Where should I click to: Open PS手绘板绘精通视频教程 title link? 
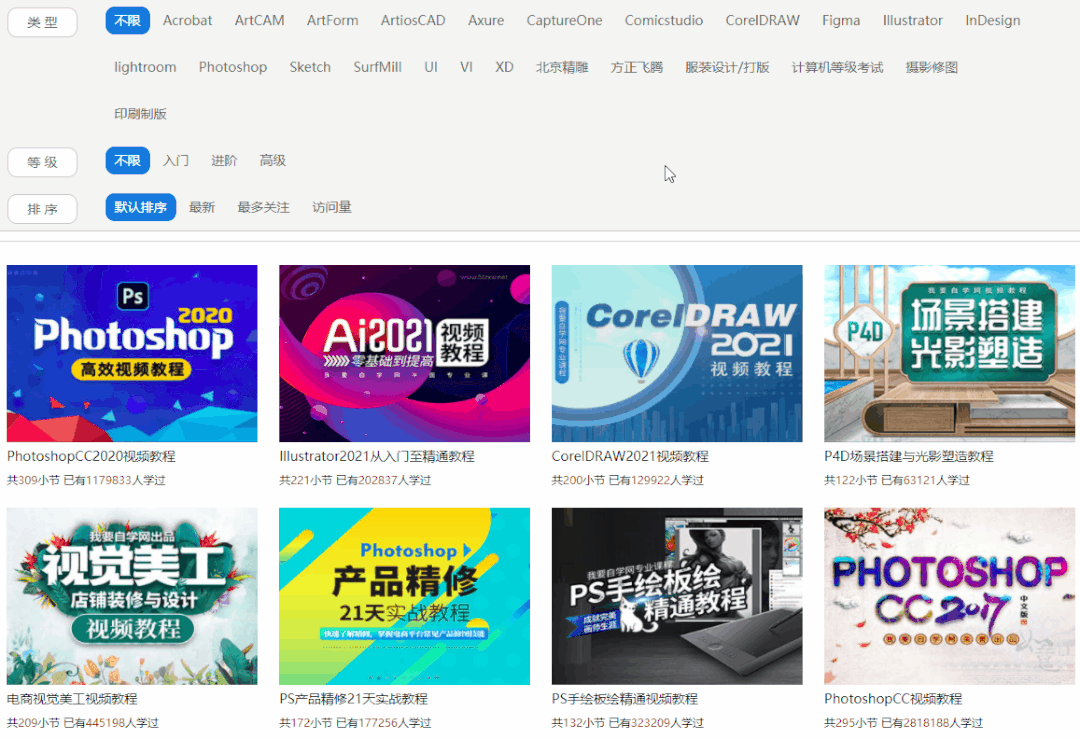(625, 698)
